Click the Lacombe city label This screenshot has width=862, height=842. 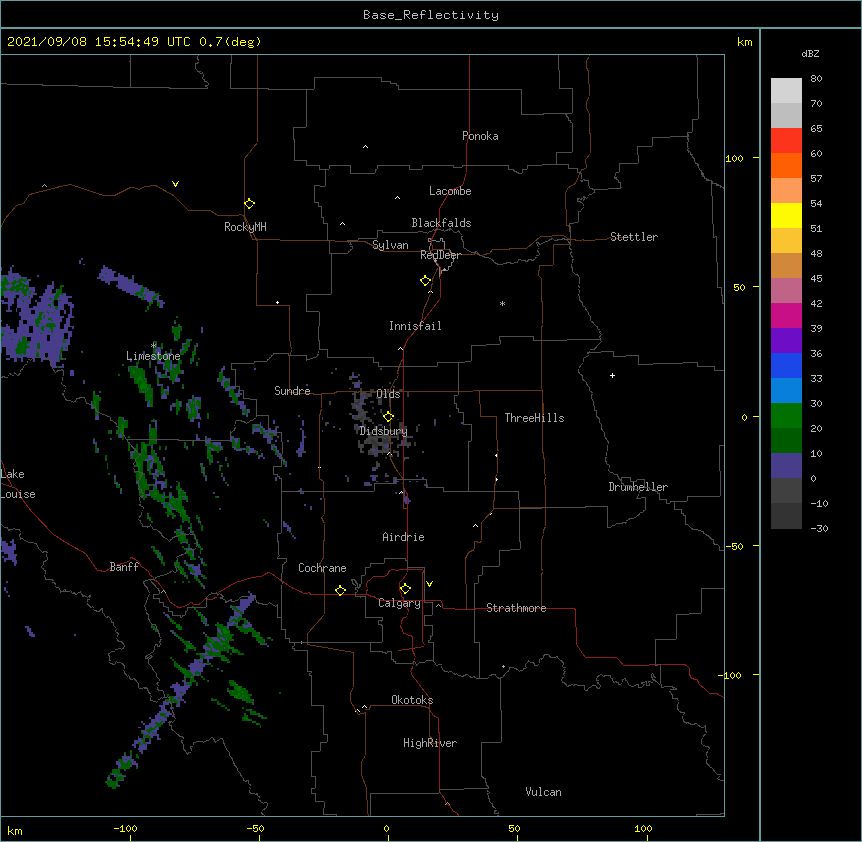(450, 191)
